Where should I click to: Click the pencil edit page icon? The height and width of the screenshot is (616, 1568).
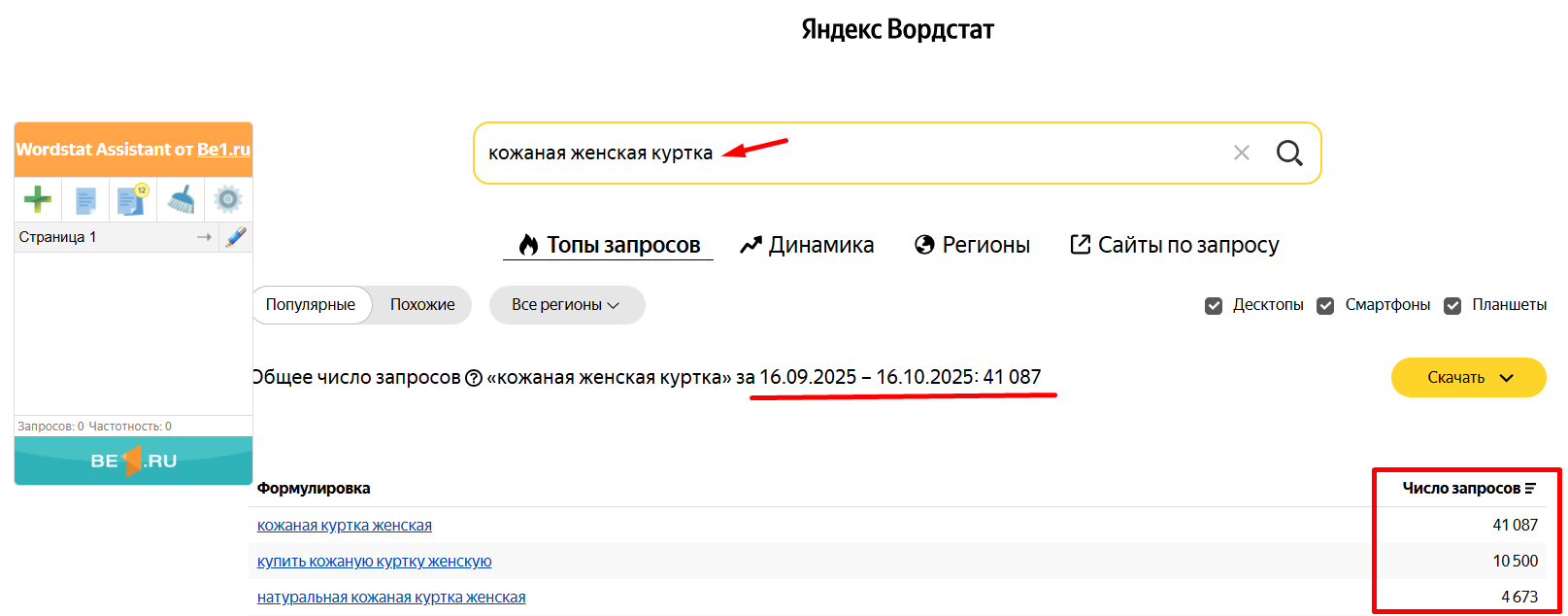[235, 237]
